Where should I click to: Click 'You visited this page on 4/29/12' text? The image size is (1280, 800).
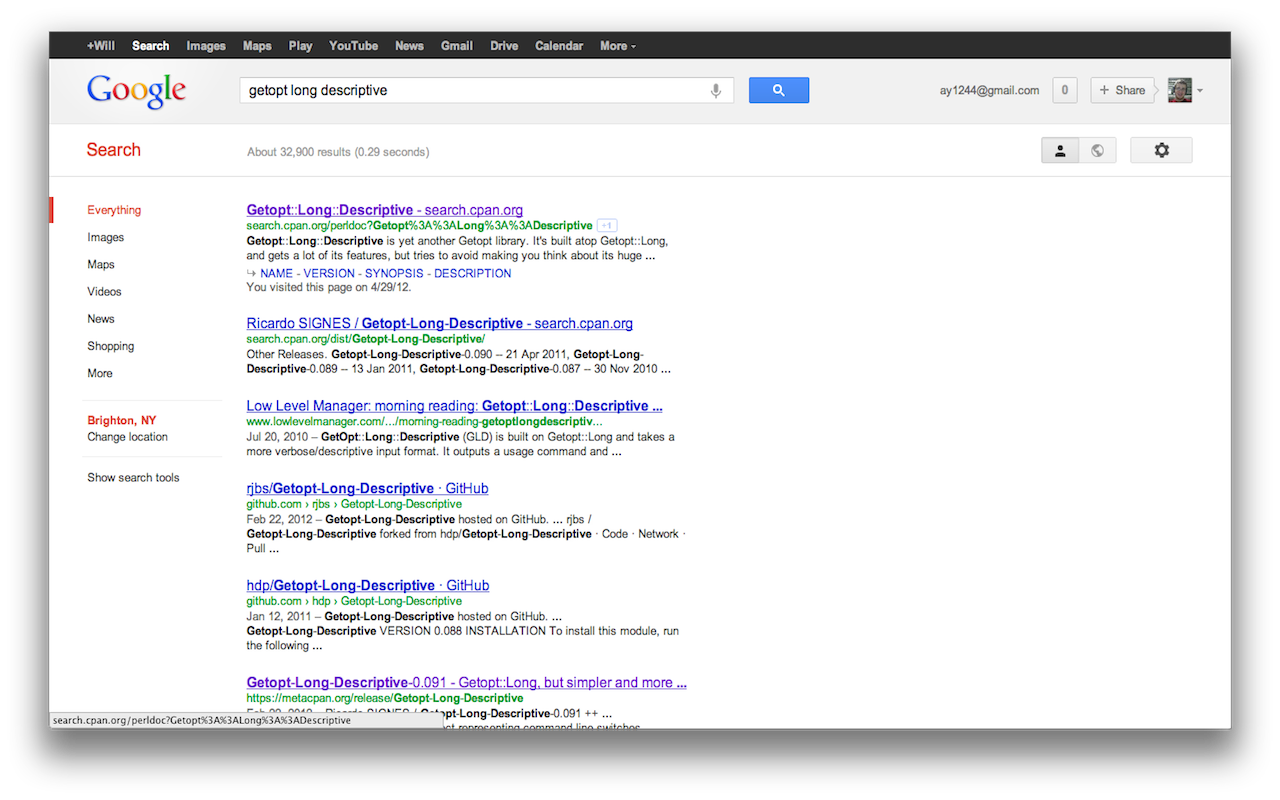point(329,287)
